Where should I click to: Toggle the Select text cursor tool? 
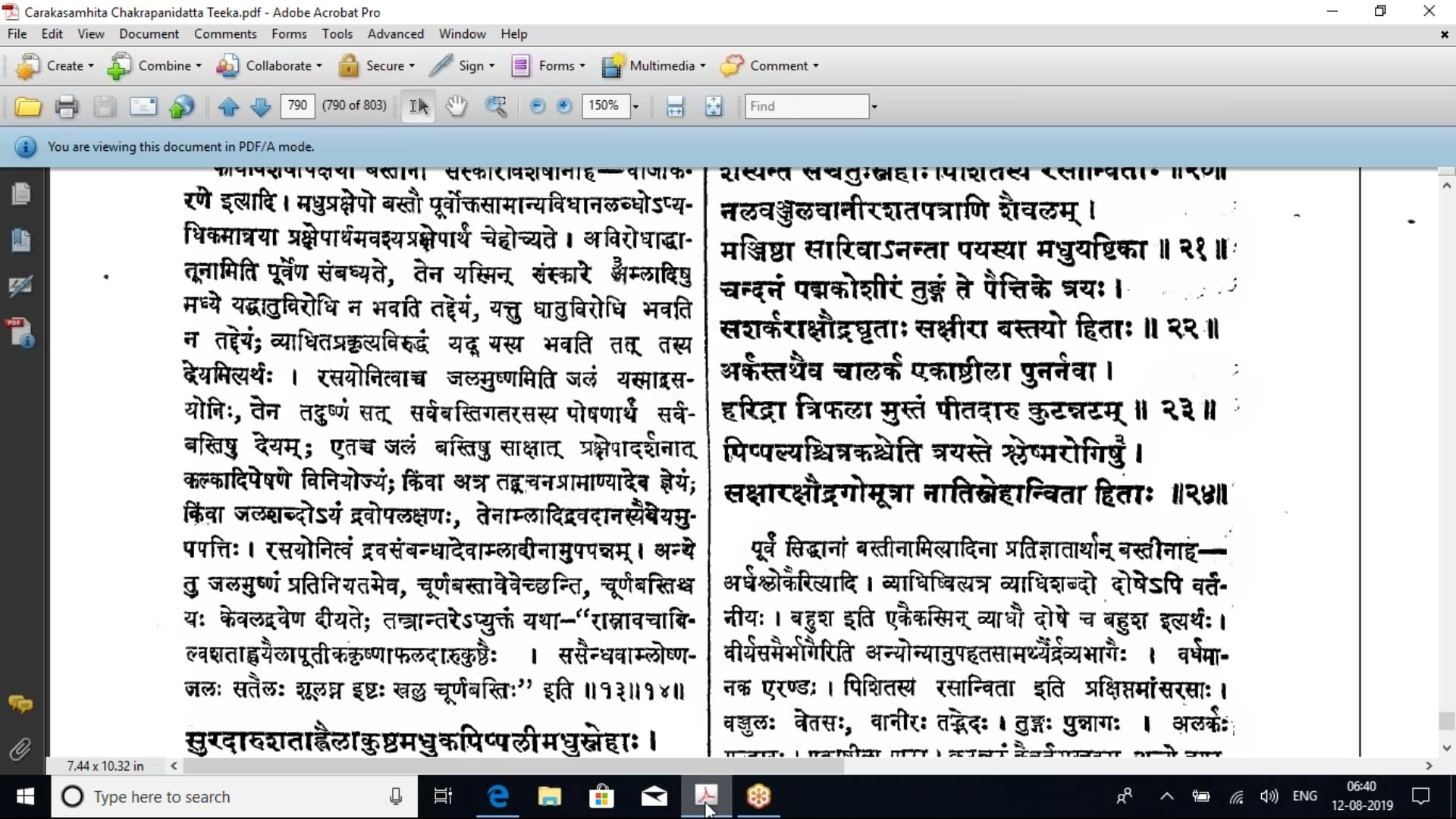pyautogui.click(x=419, y=106)
